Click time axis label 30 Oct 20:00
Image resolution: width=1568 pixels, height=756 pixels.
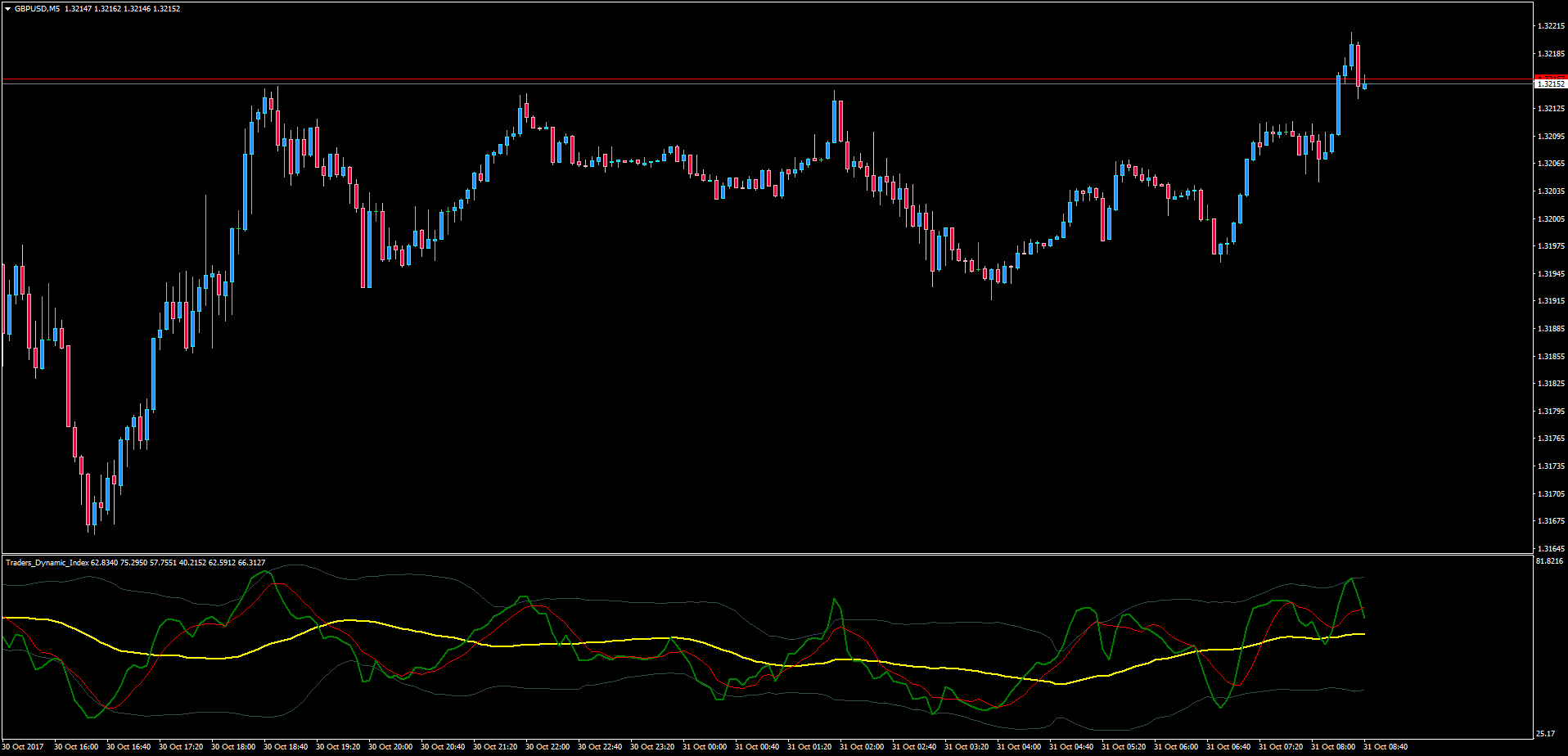click(x=390, y=747)
